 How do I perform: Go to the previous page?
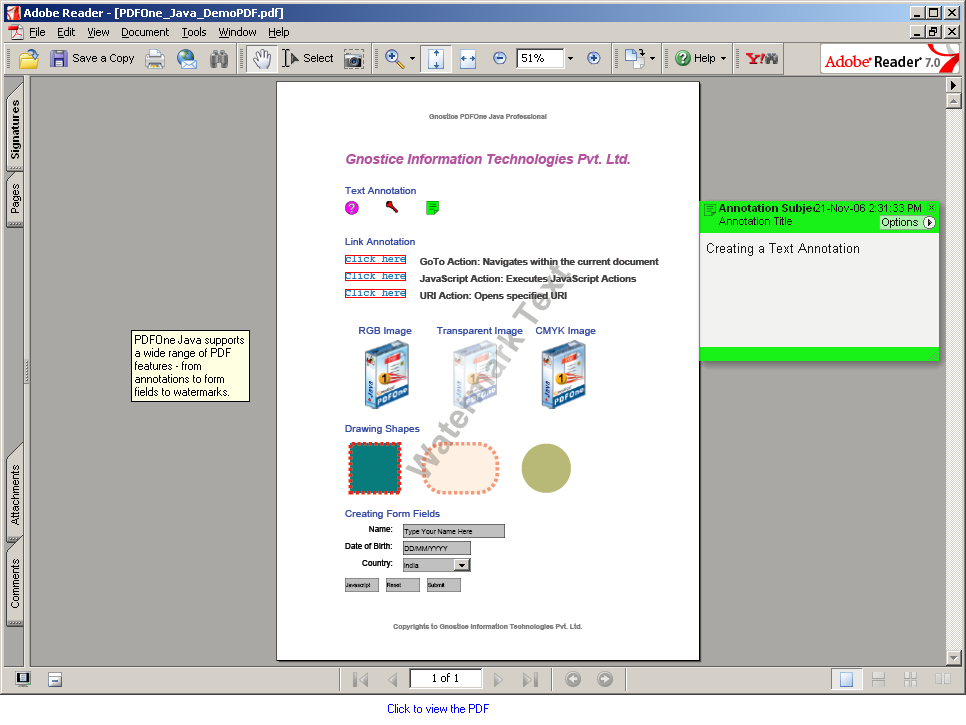tap(393, 679)
